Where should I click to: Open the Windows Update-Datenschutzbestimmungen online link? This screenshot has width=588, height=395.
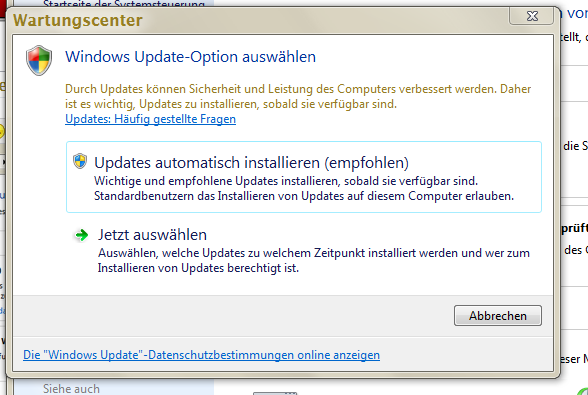201,355
